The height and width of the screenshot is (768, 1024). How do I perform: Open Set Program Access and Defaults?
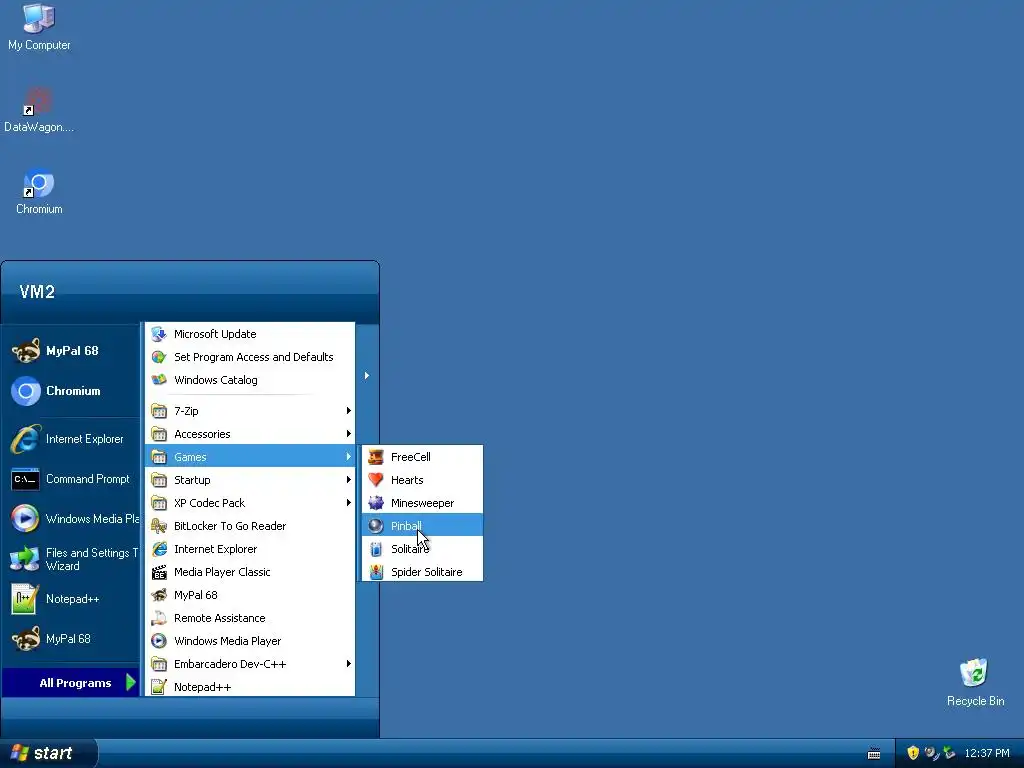pyautogui.click(x=250, y=357)
